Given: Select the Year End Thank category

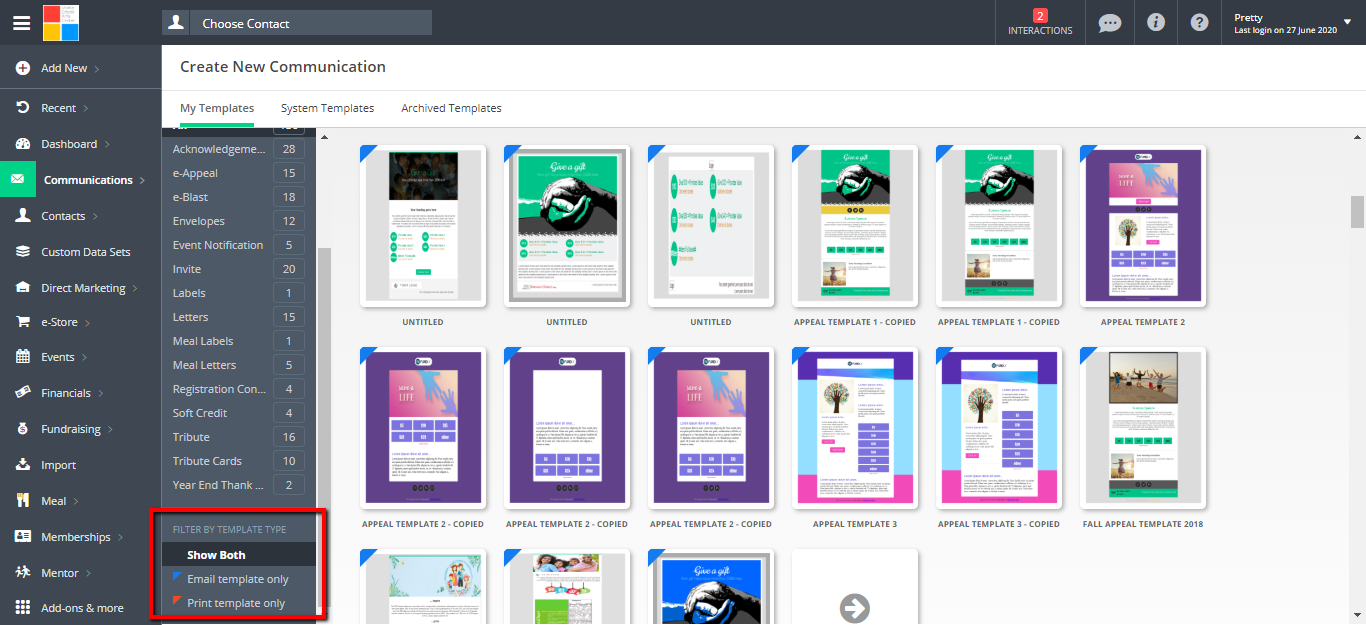Looking at the screenshot, I should tap(238, 485).
